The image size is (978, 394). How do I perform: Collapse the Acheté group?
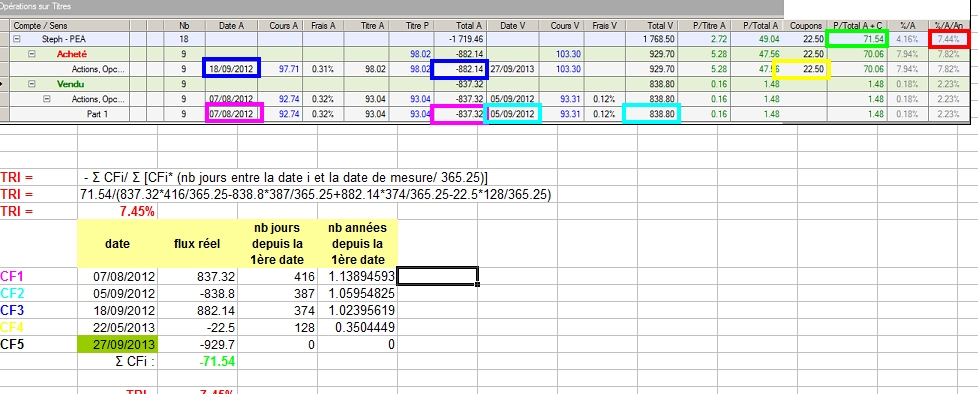click(32, 54)
